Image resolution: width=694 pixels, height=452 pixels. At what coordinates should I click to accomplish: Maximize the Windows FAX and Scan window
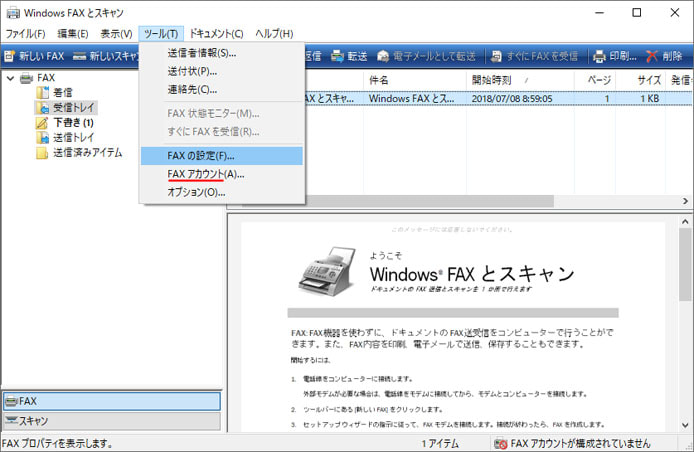pos(636,12)
